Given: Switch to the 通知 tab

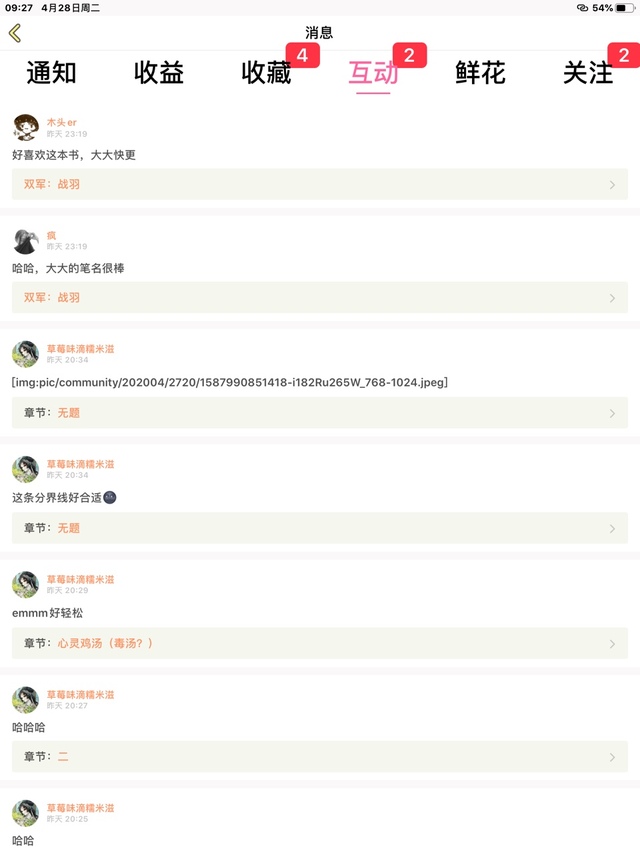Looking at the screenshot, I should coord(51,72).
